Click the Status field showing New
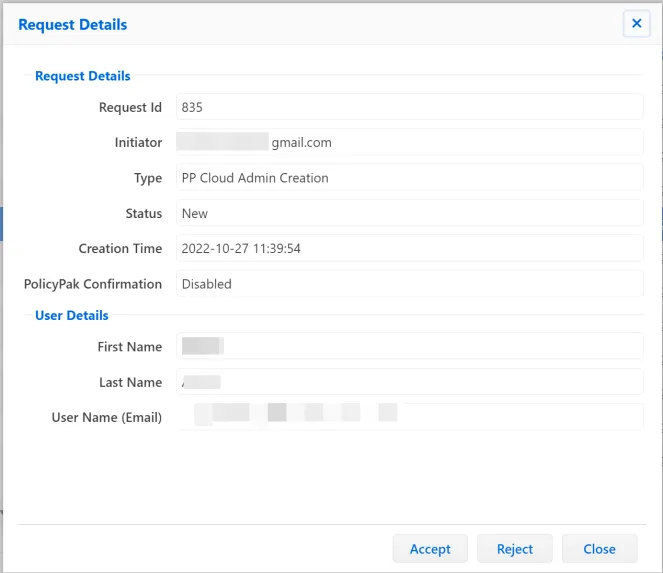663x573 pixels. pyautogui.click(x=409, y=213)
